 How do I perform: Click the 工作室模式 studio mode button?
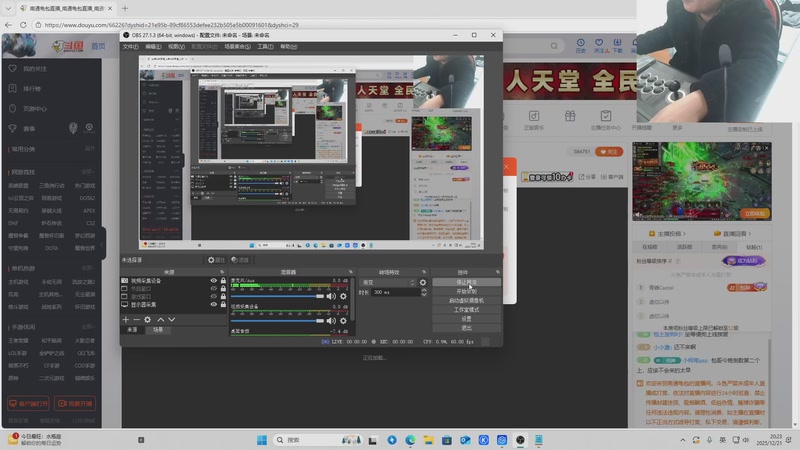click(x=466, y=310)
